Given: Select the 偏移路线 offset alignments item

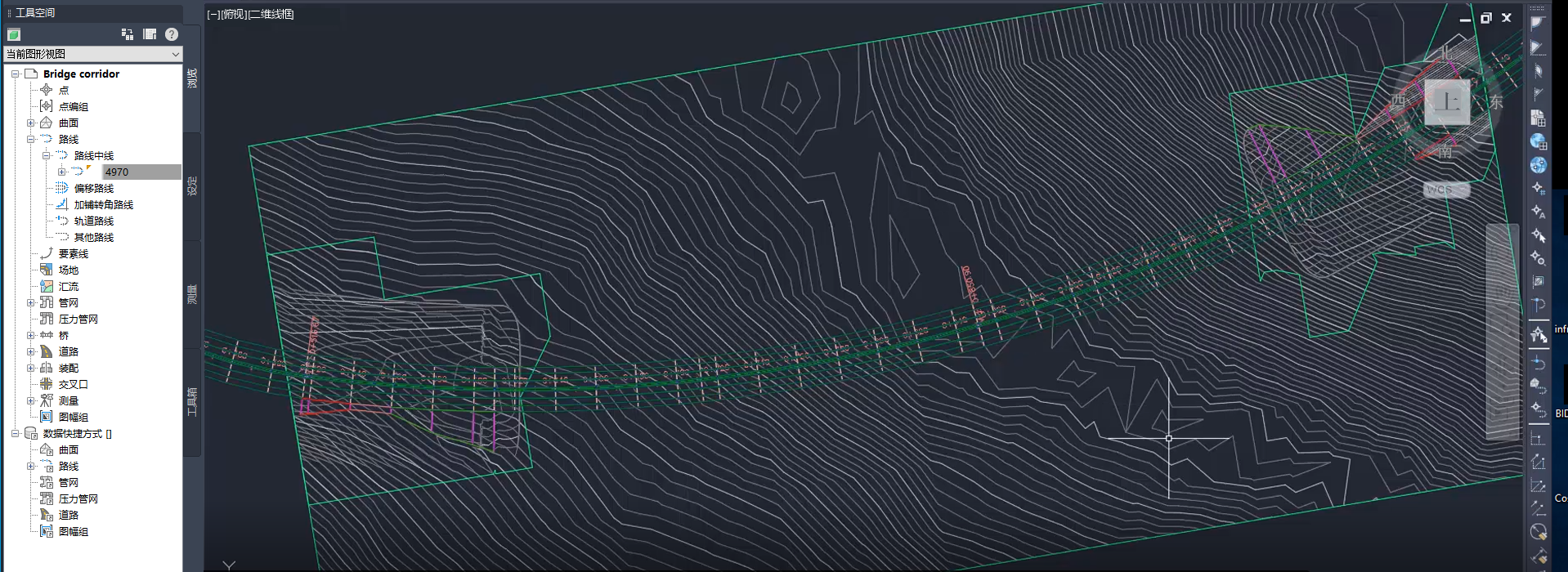Looking at the screenshot, I should point(94,188).
